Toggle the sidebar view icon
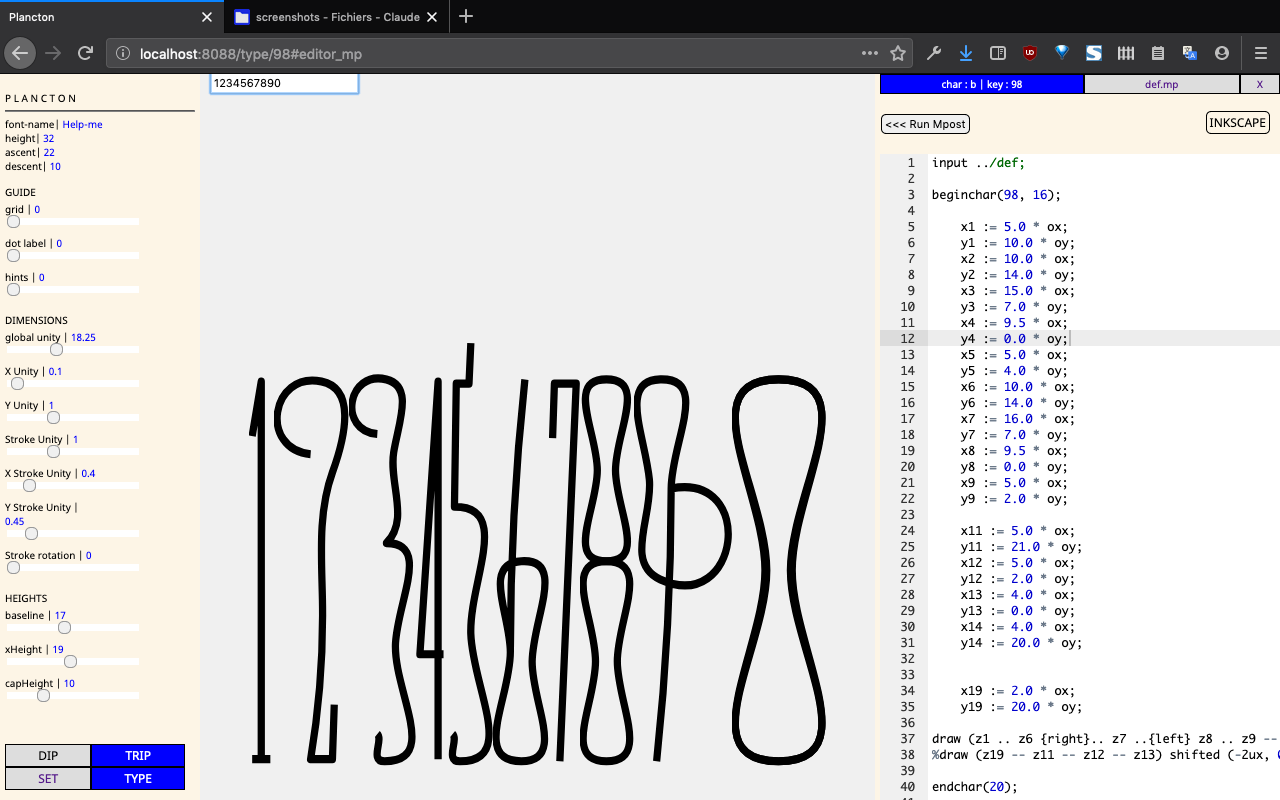The width and height of the screenshot is (1280, 800). [x=997, y=53]
